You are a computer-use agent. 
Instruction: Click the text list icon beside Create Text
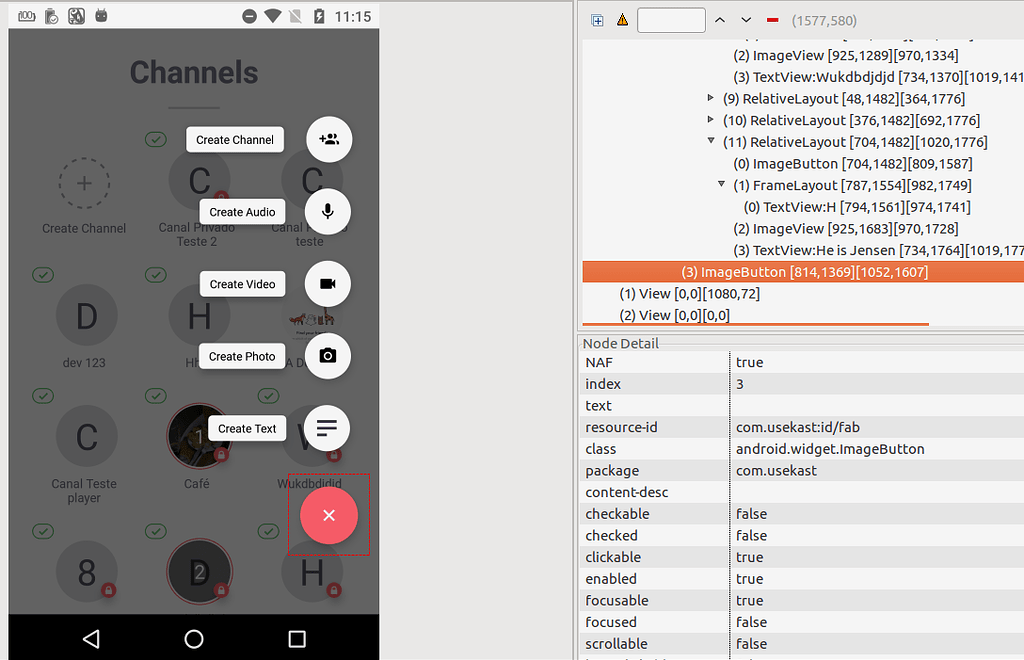tap(328, 428)
